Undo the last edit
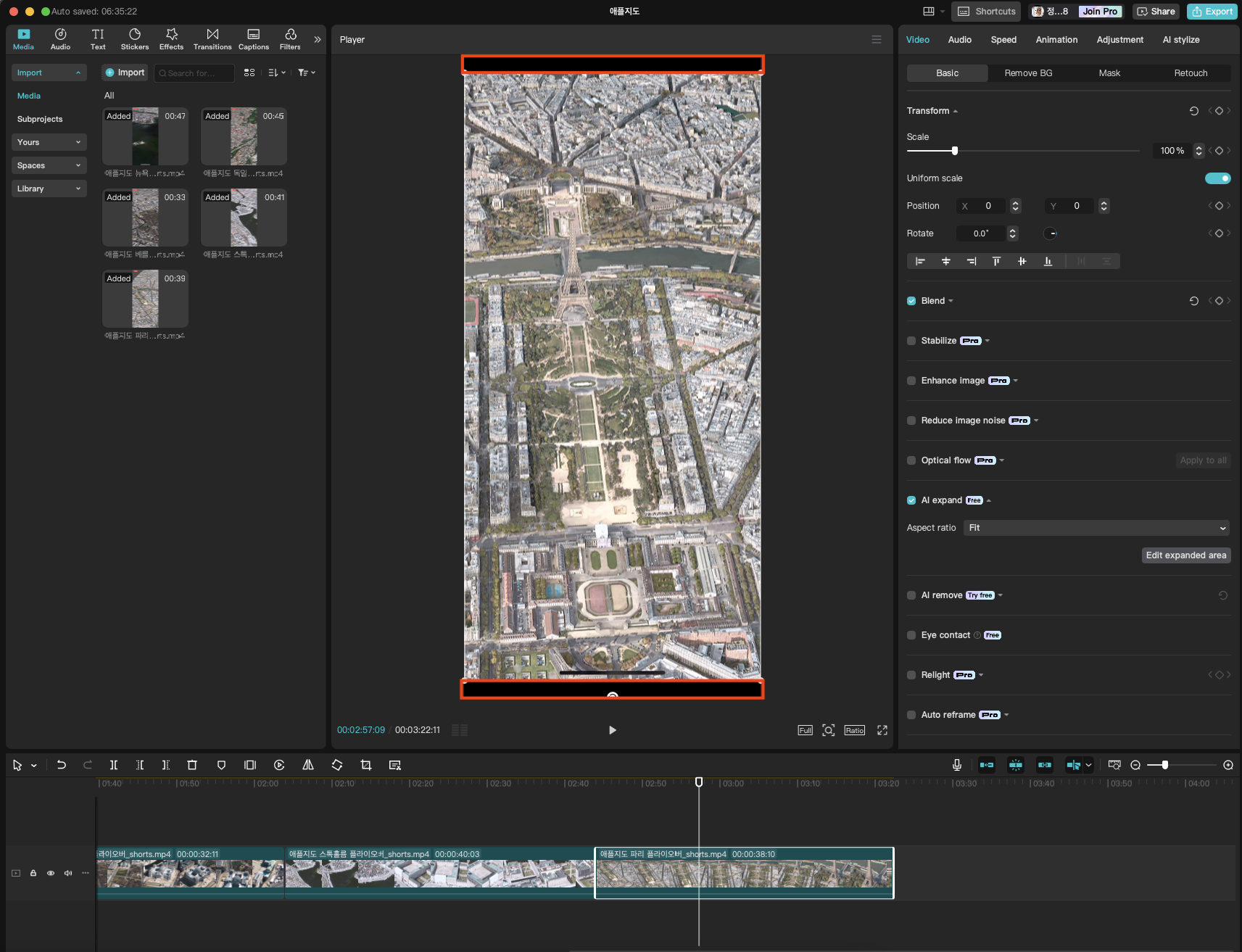This screenshot has width=1242, height=952. click(x=62, y=765)
